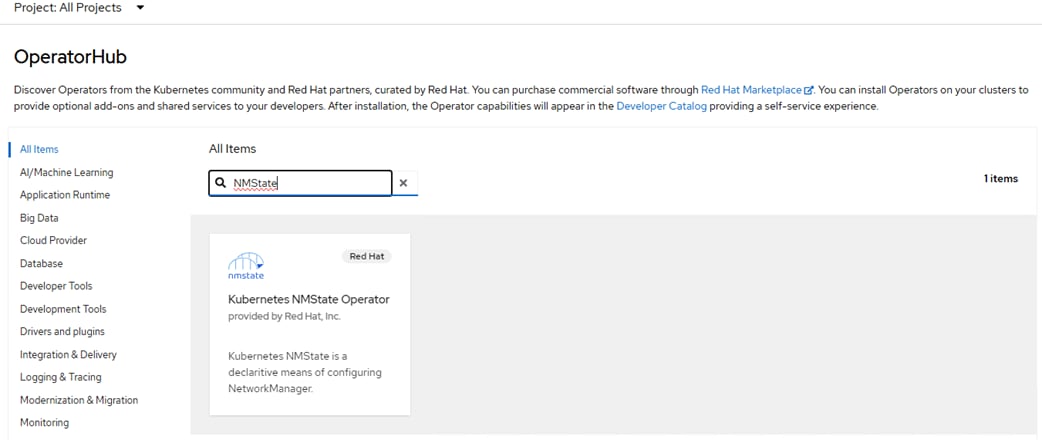Click the external link icon after Marketplace
Screen dimensions: 1042x440
coord(809,90)
